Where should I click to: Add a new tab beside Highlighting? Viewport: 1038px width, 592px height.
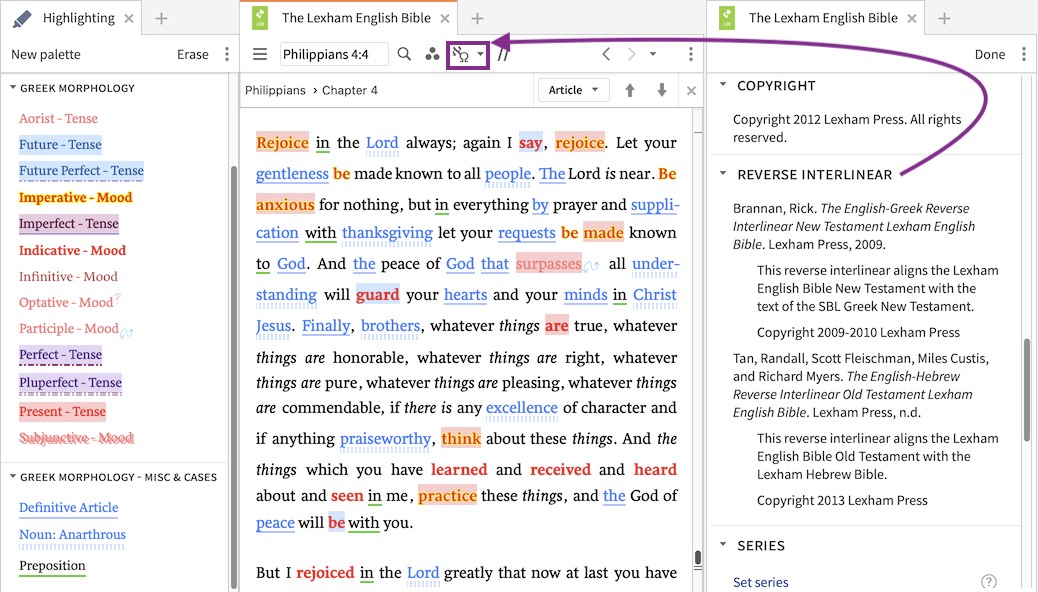tap(161, 19)
